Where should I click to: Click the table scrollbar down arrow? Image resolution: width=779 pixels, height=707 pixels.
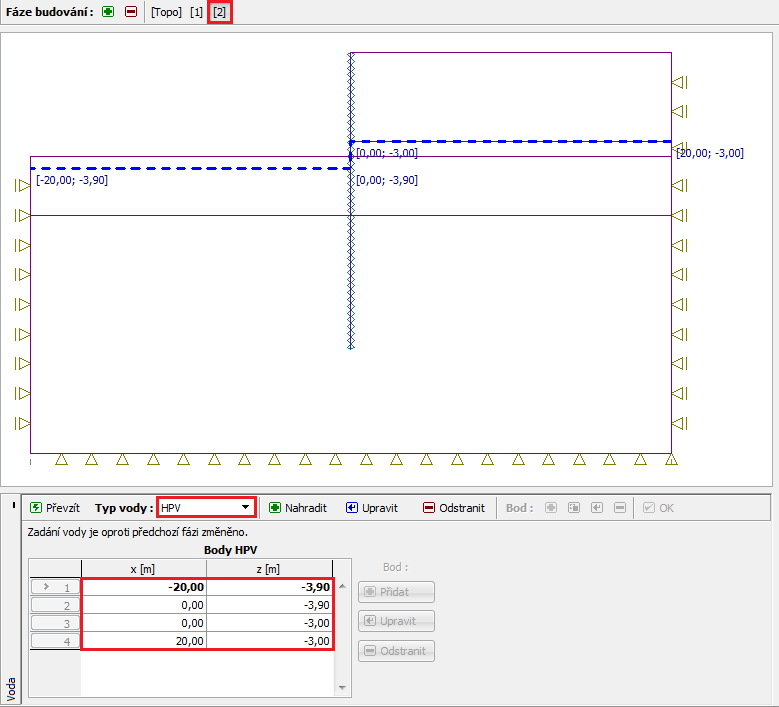(x=342, y=688)
